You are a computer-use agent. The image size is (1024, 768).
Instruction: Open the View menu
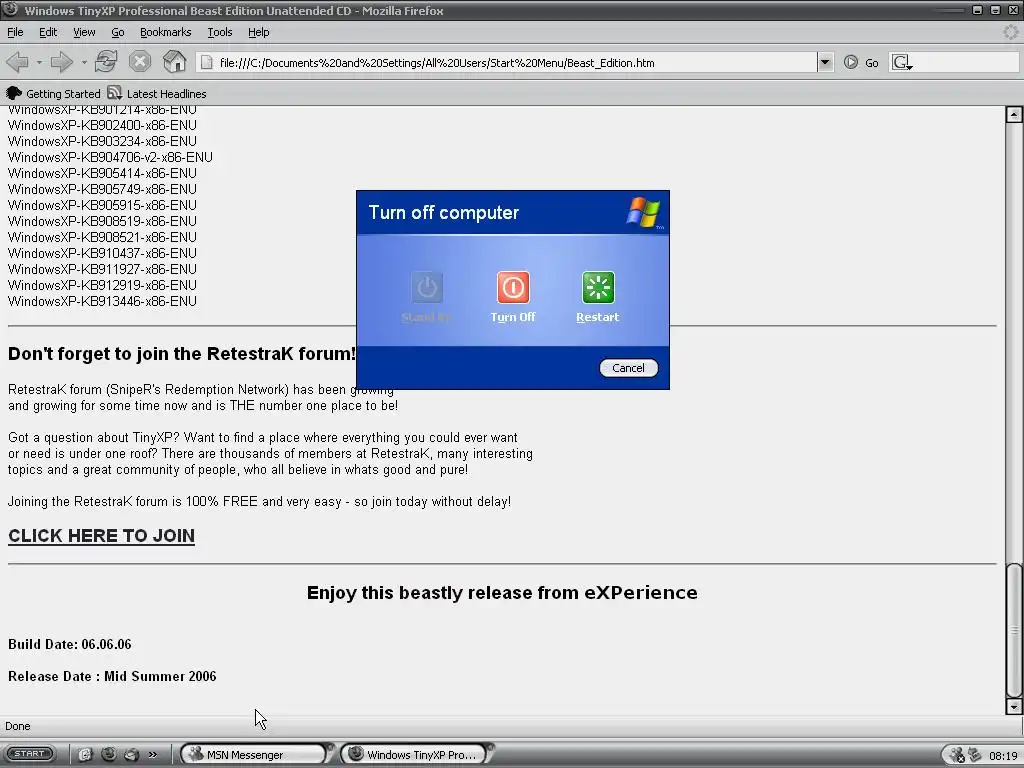(84, 32)
